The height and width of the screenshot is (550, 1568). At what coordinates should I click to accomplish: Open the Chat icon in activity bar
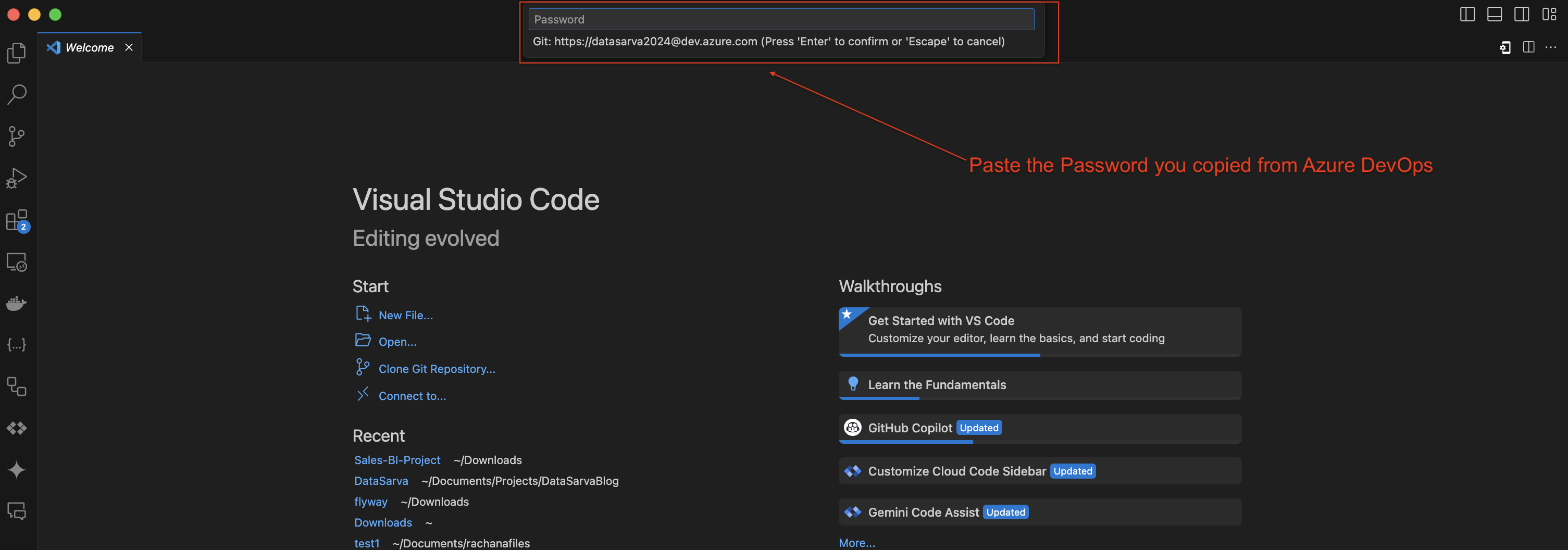17,511
